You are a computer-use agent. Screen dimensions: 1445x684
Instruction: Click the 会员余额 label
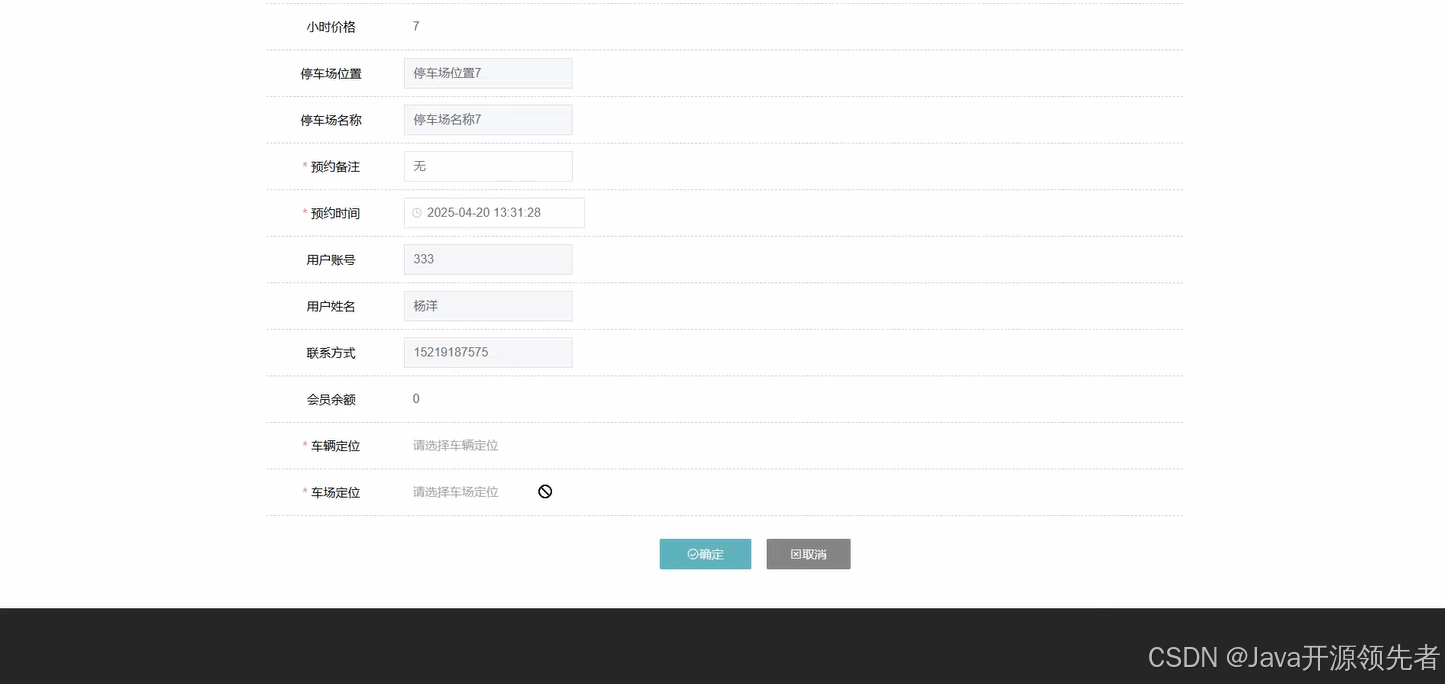pos(331,399)
